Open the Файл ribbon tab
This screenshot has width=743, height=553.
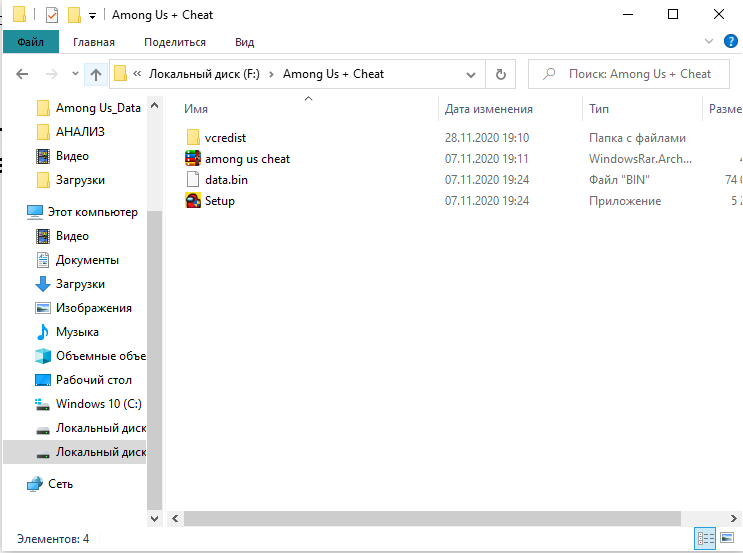pos(31,42)
